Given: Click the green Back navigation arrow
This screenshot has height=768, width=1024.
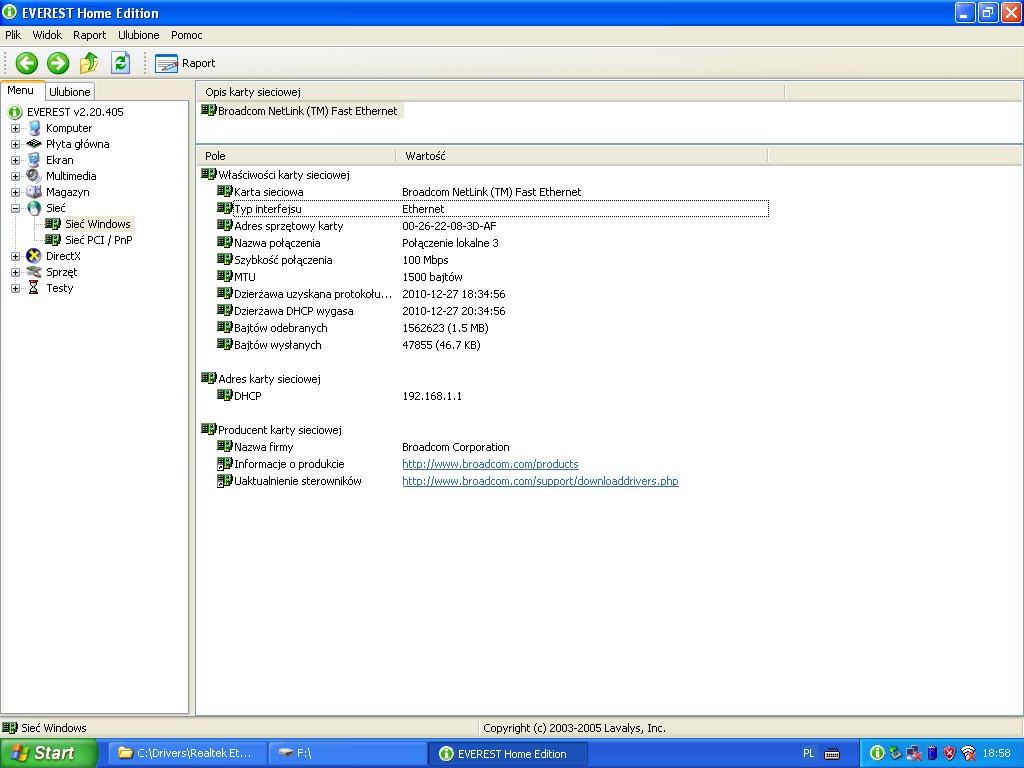Looking at the screenshot, I should coord(25,62).
